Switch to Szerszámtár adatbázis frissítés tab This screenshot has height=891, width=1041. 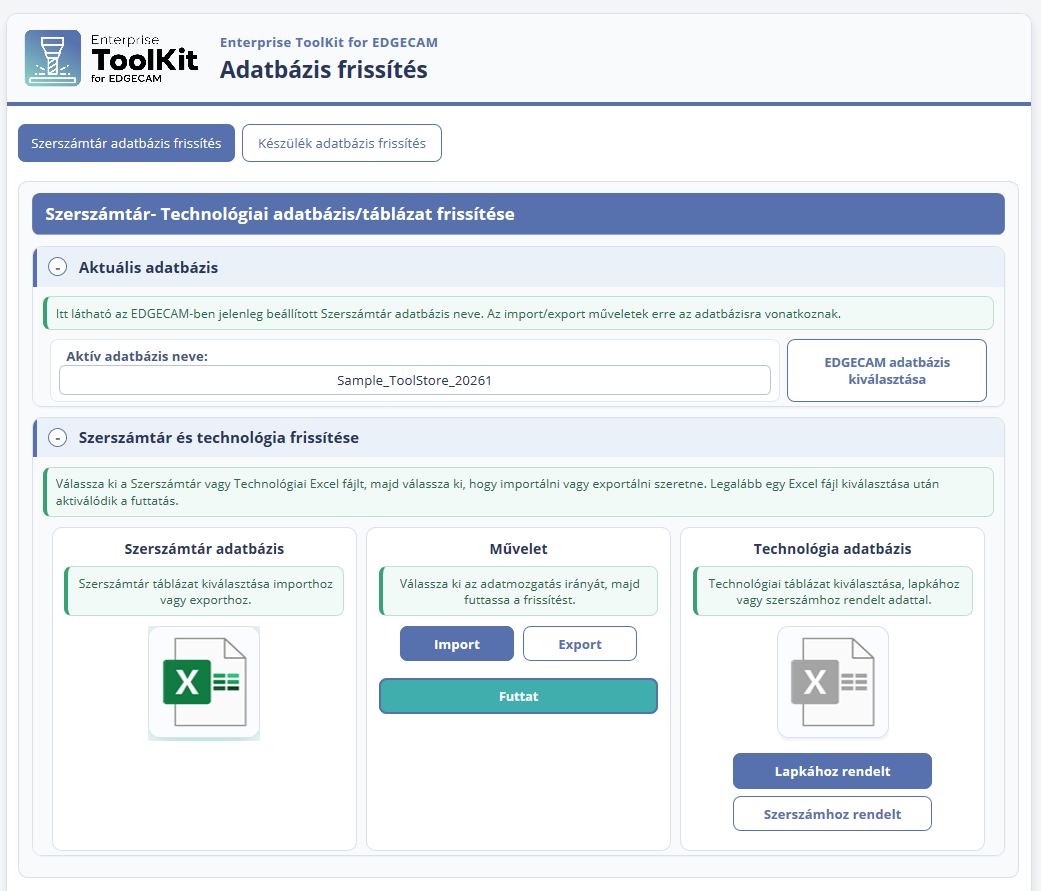[x=126, y=143]
